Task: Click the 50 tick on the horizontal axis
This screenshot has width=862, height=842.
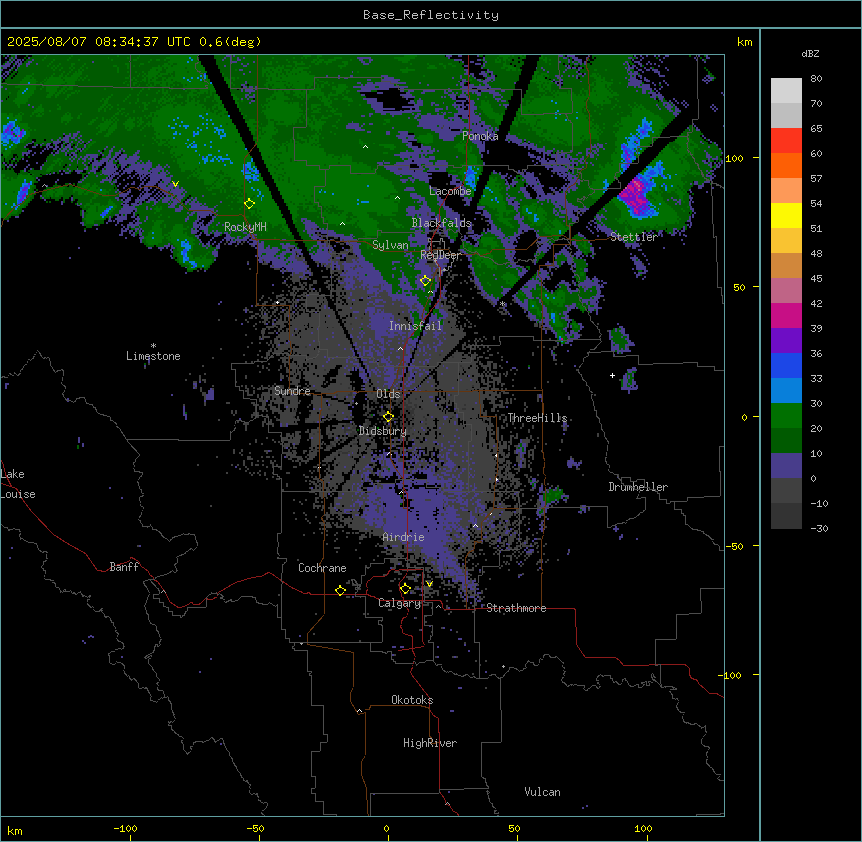Action: tap(514, 828)
